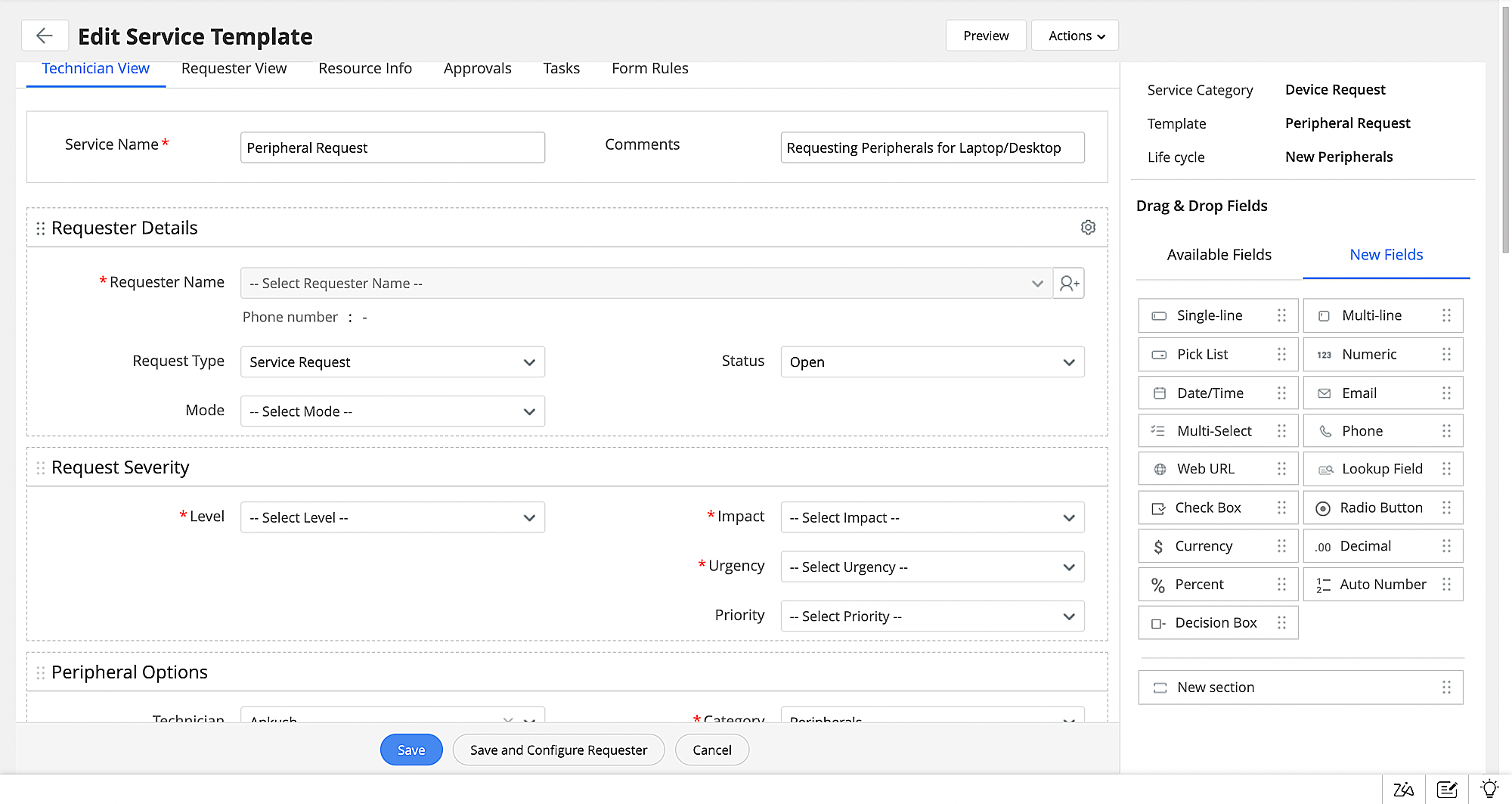
Task: Click the Save button
Action: click(x=411, y=750)
